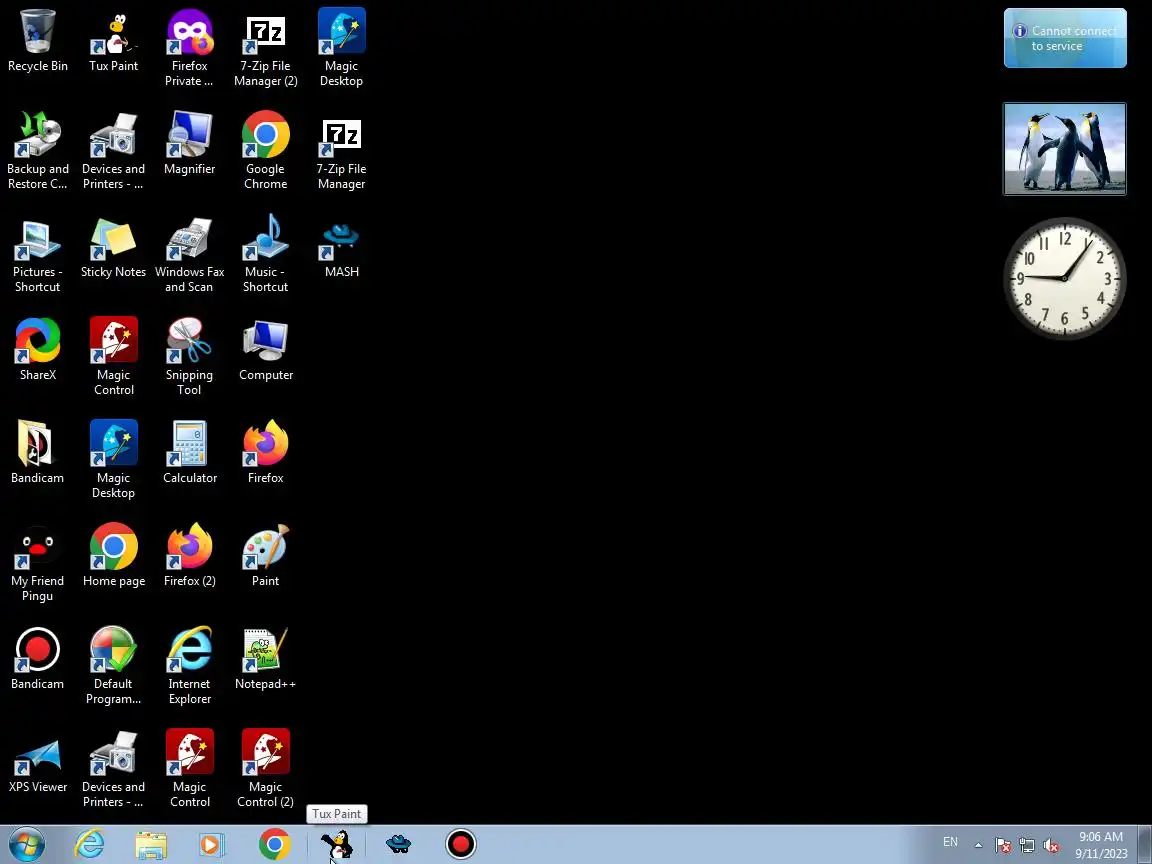Select the Sticky Notes desktop icon

coord(113,247)
